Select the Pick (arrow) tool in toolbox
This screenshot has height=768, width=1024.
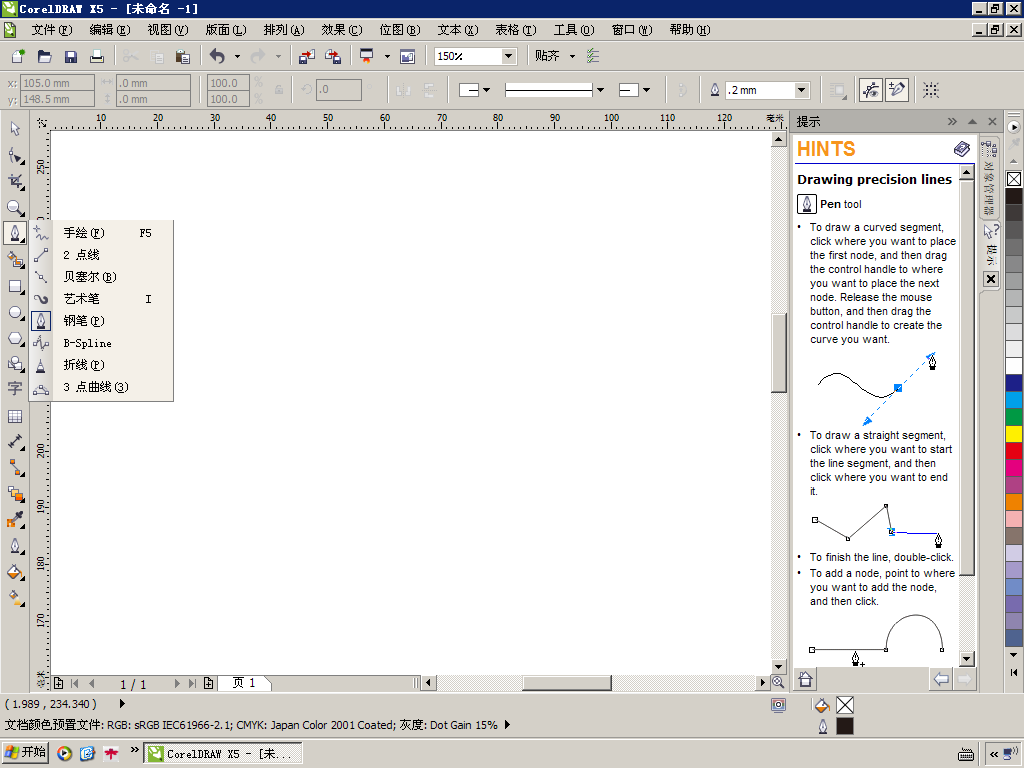point(15,129)
